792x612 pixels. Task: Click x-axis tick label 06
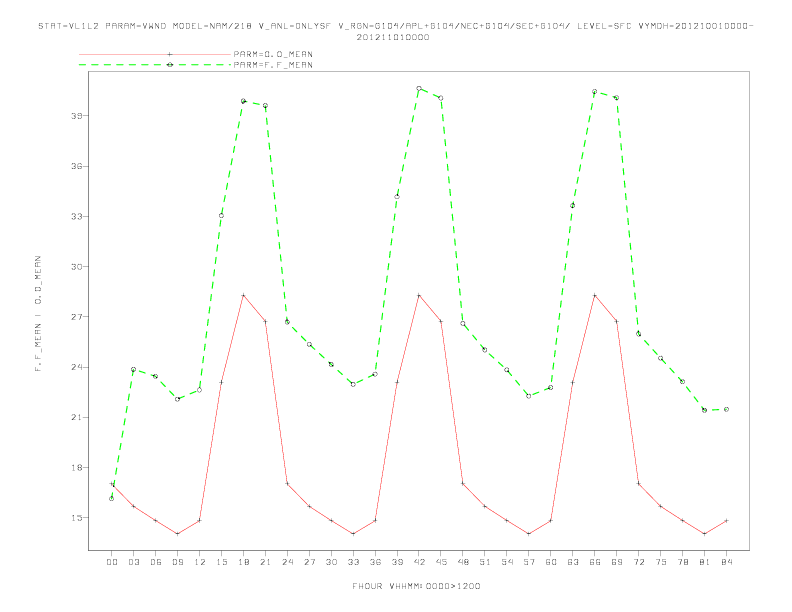(156, 562)
